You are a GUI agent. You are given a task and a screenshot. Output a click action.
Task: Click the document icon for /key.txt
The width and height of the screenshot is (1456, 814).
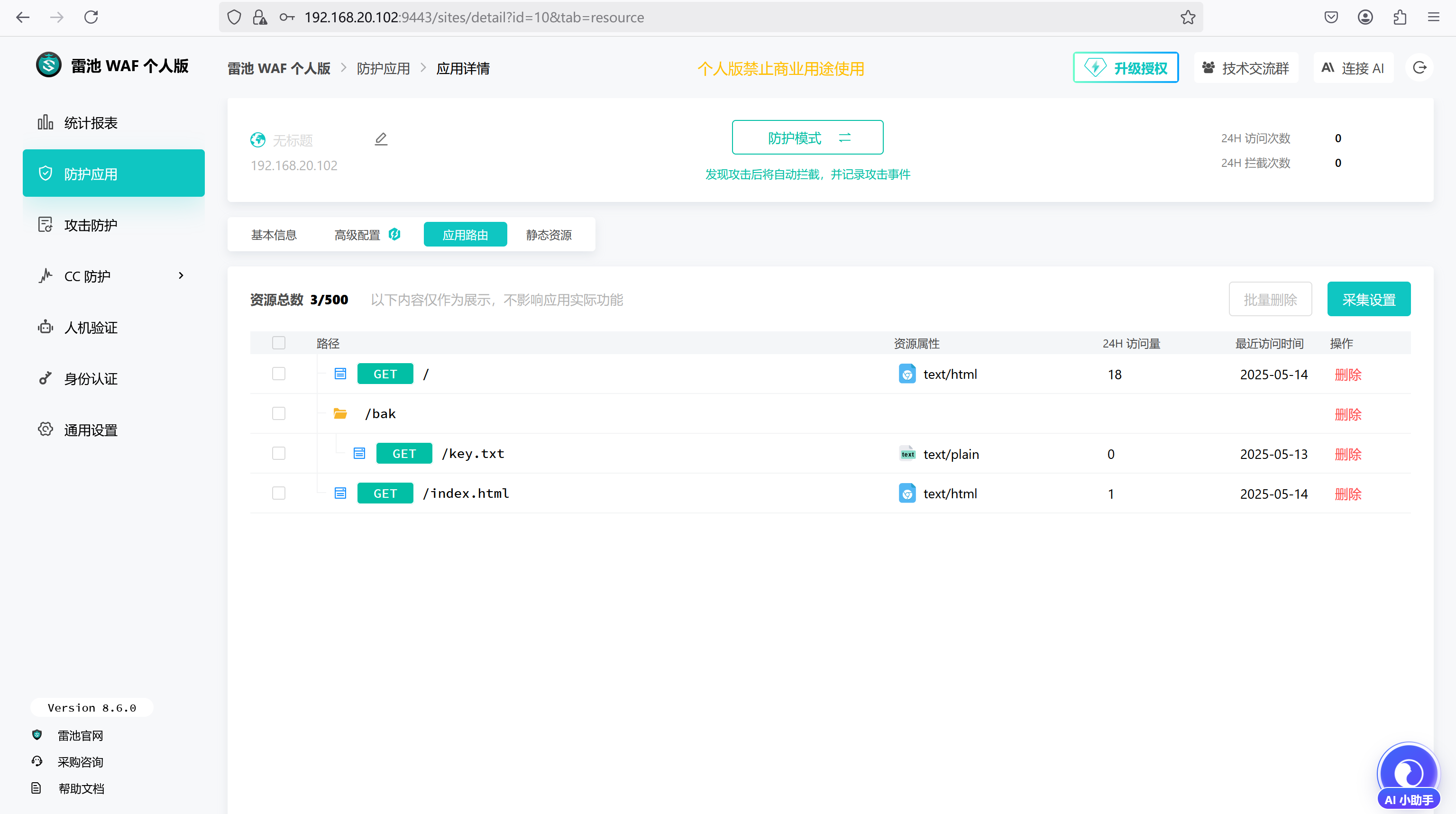359,453
